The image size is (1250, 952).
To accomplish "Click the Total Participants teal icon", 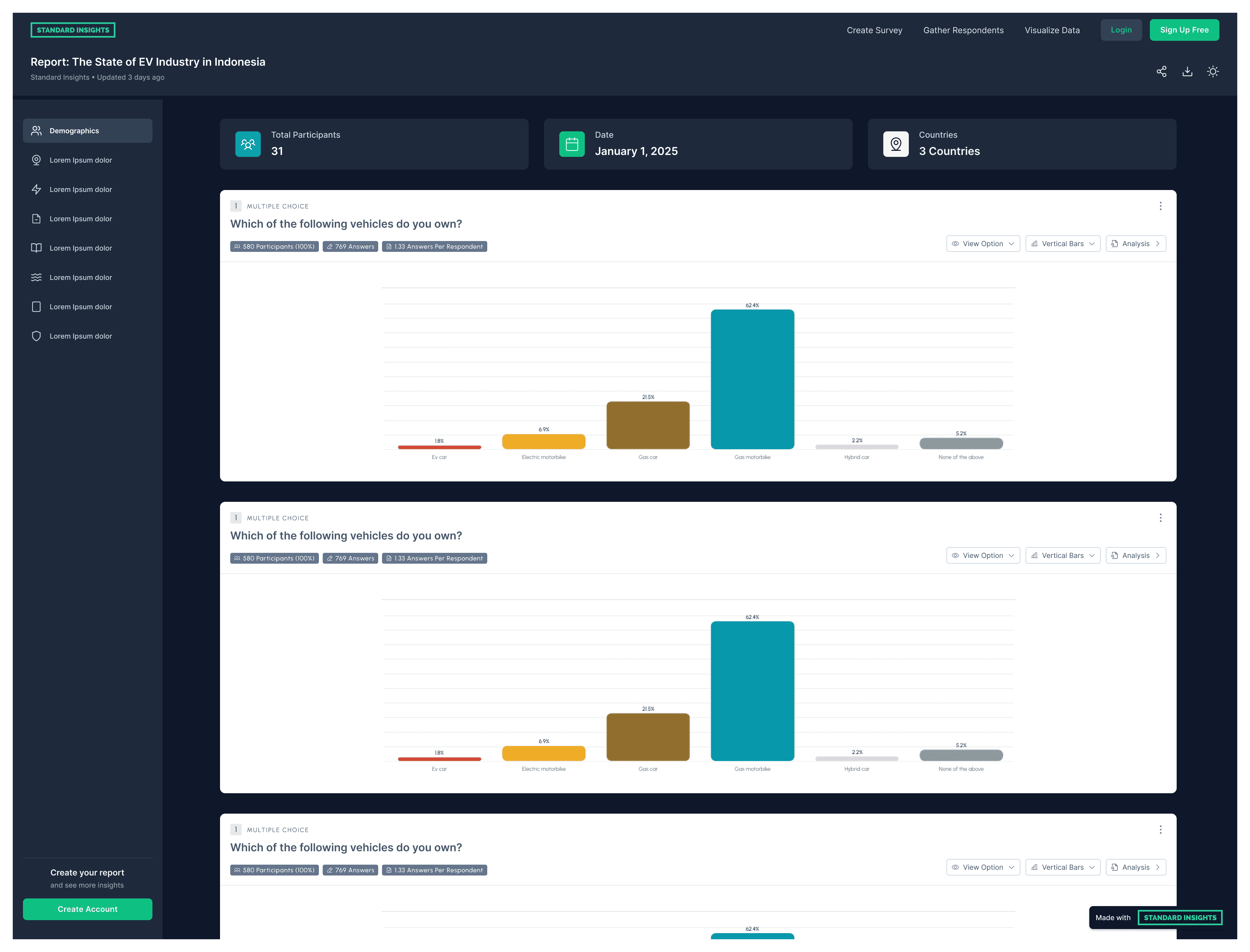I will pos(248,144).
